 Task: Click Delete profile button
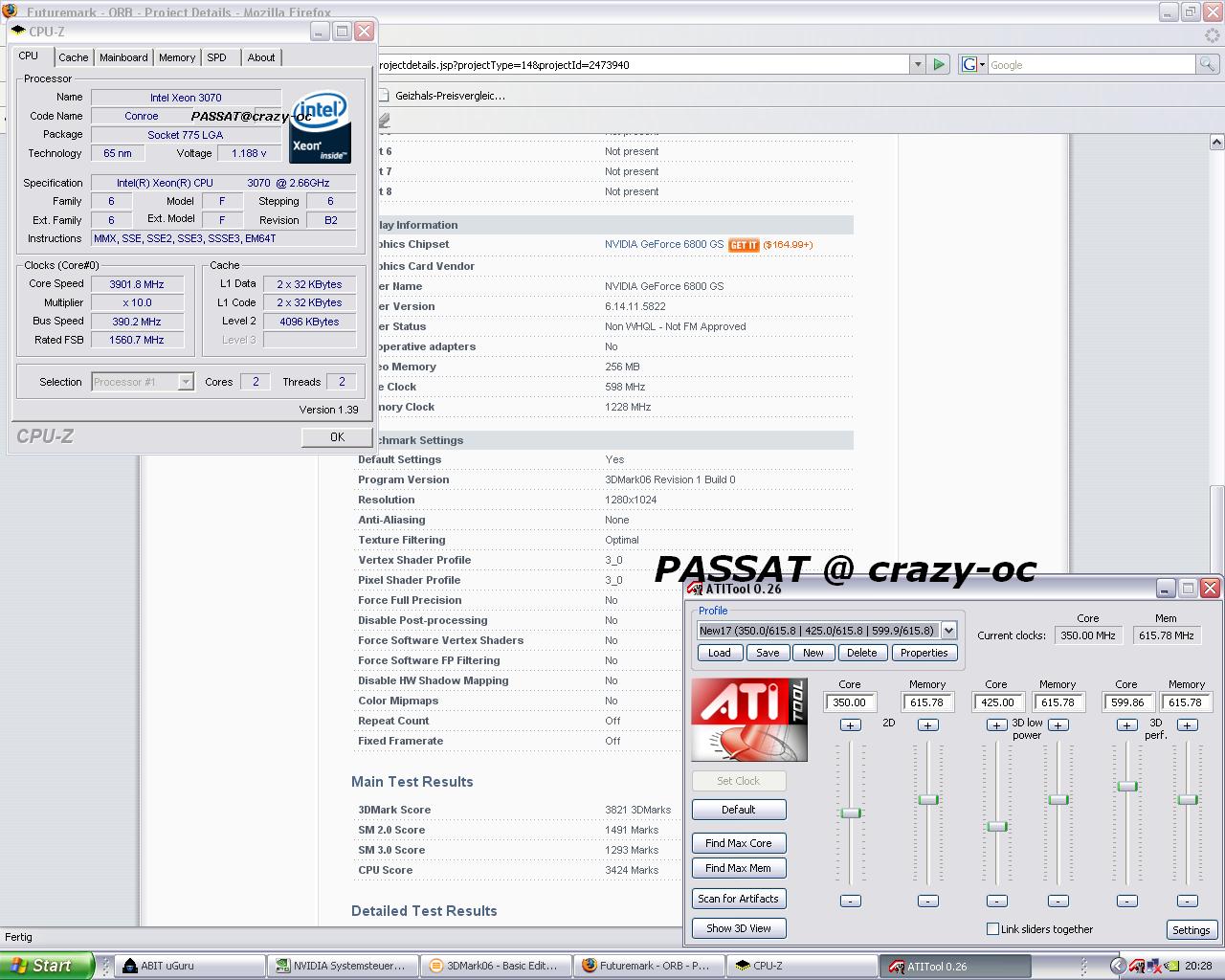[x=862, y=653]
